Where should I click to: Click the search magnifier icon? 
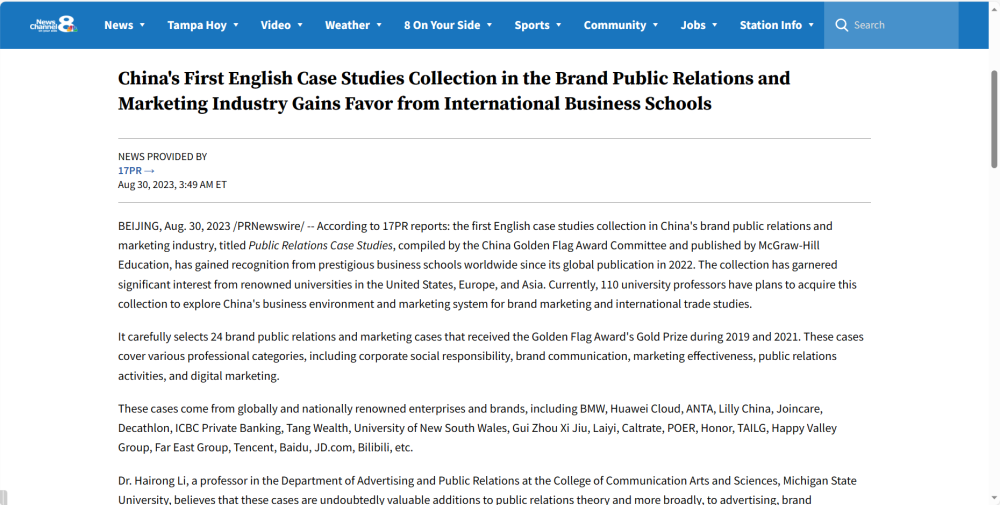tap(842, 25)
